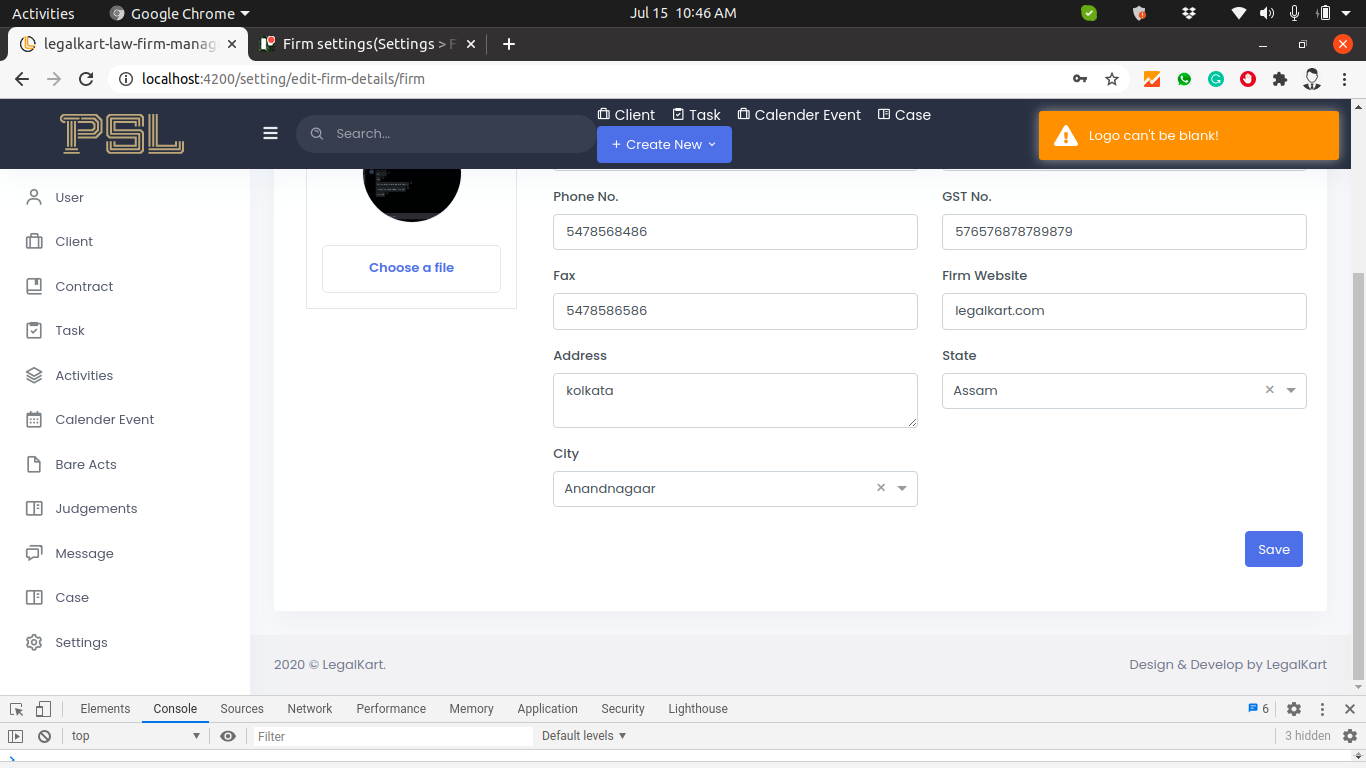The width and height of the screenshot is (1366, 768).
Task: Click the Firm Website input field
Action: click(1123, 311)
